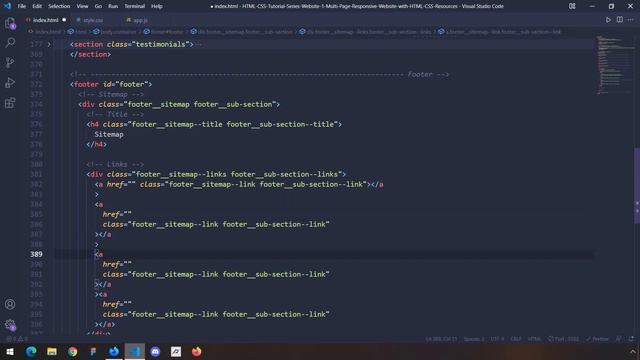Open div.footer__sitemap--links breadcrumb dropdown
Image resolution: width=640 pixels, height=360 pixels.
[x=369, y=31]
